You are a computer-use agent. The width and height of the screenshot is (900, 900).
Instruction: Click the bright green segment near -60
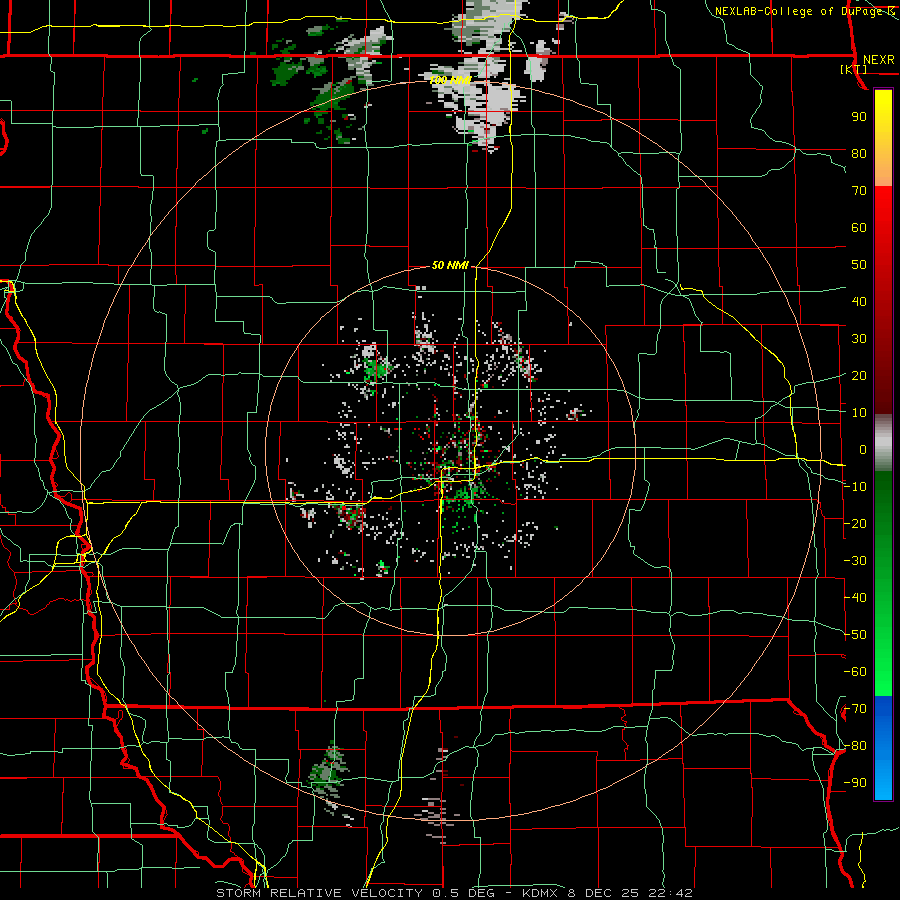tap(883, 672)
